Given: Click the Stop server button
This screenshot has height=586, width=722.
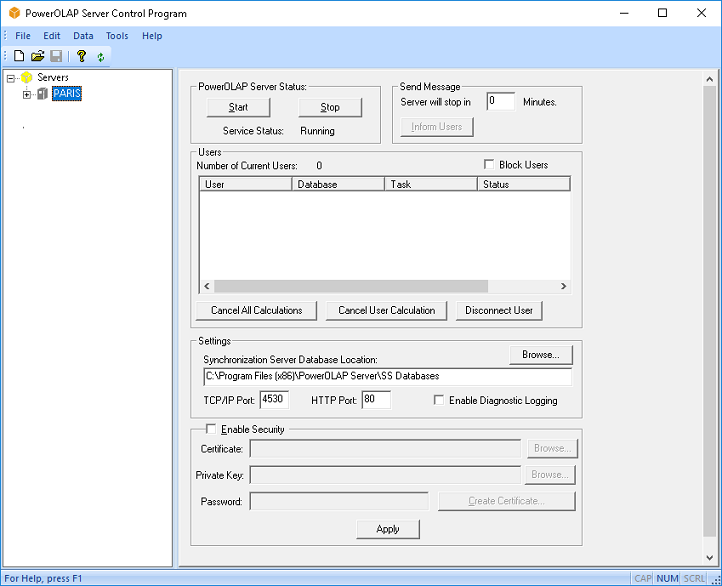Looking at the screenshot, I should (330, 107).
